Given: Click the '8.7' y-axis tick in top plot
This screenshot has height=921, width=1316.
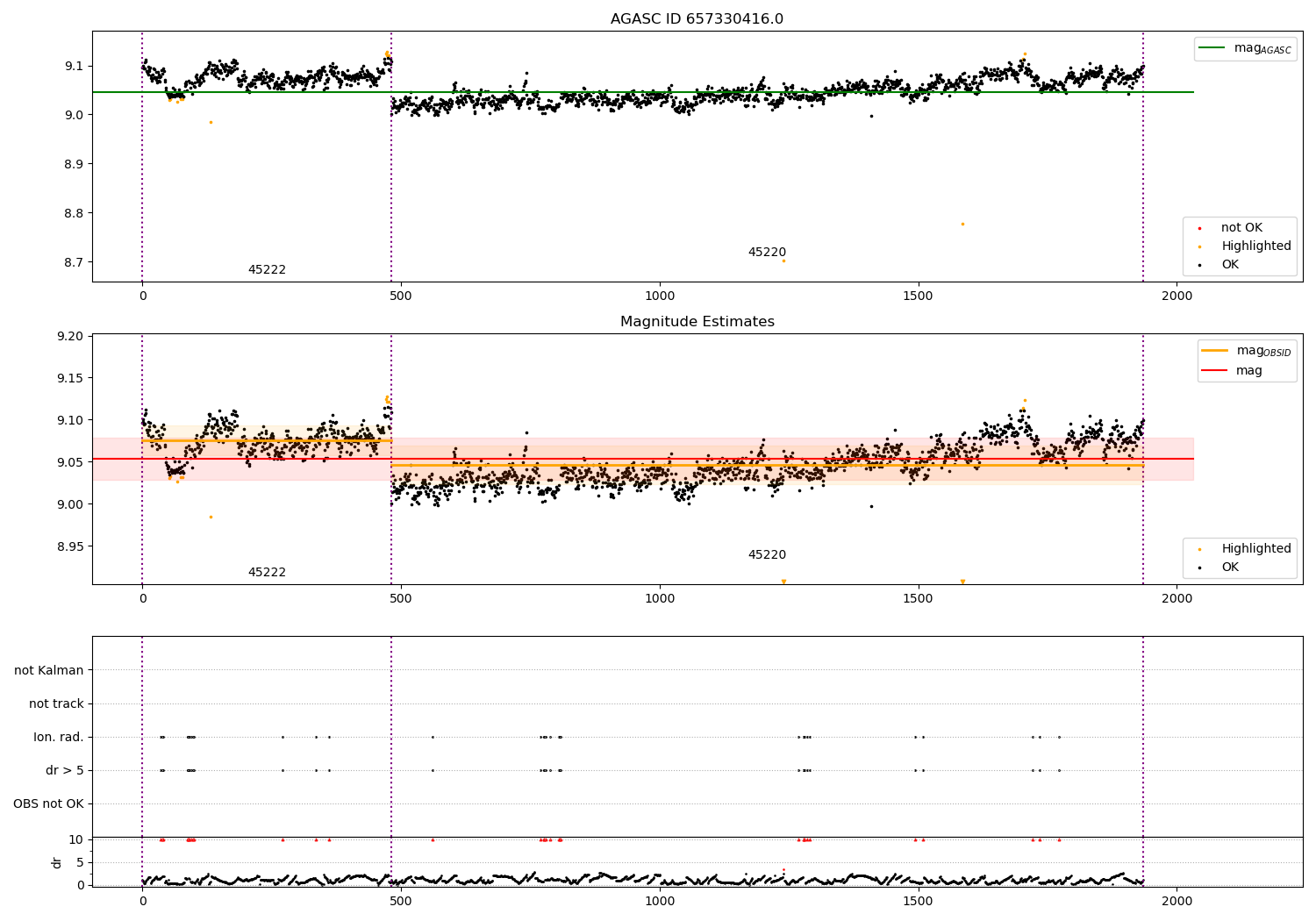Looking at the screenshot, I should [x=74, y=263].
